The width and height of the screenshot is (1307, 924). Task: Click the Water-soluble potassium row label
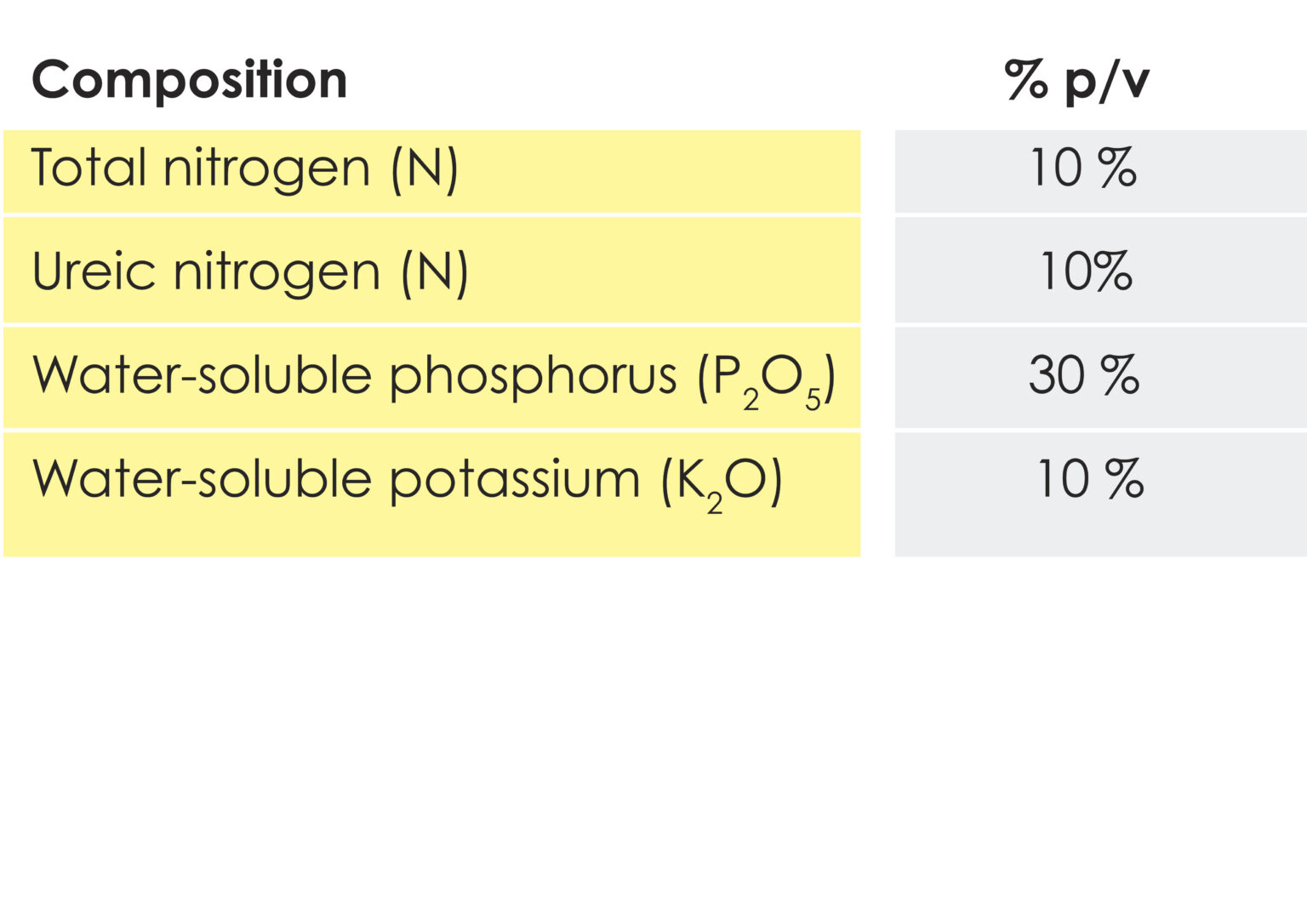[407, 480]
